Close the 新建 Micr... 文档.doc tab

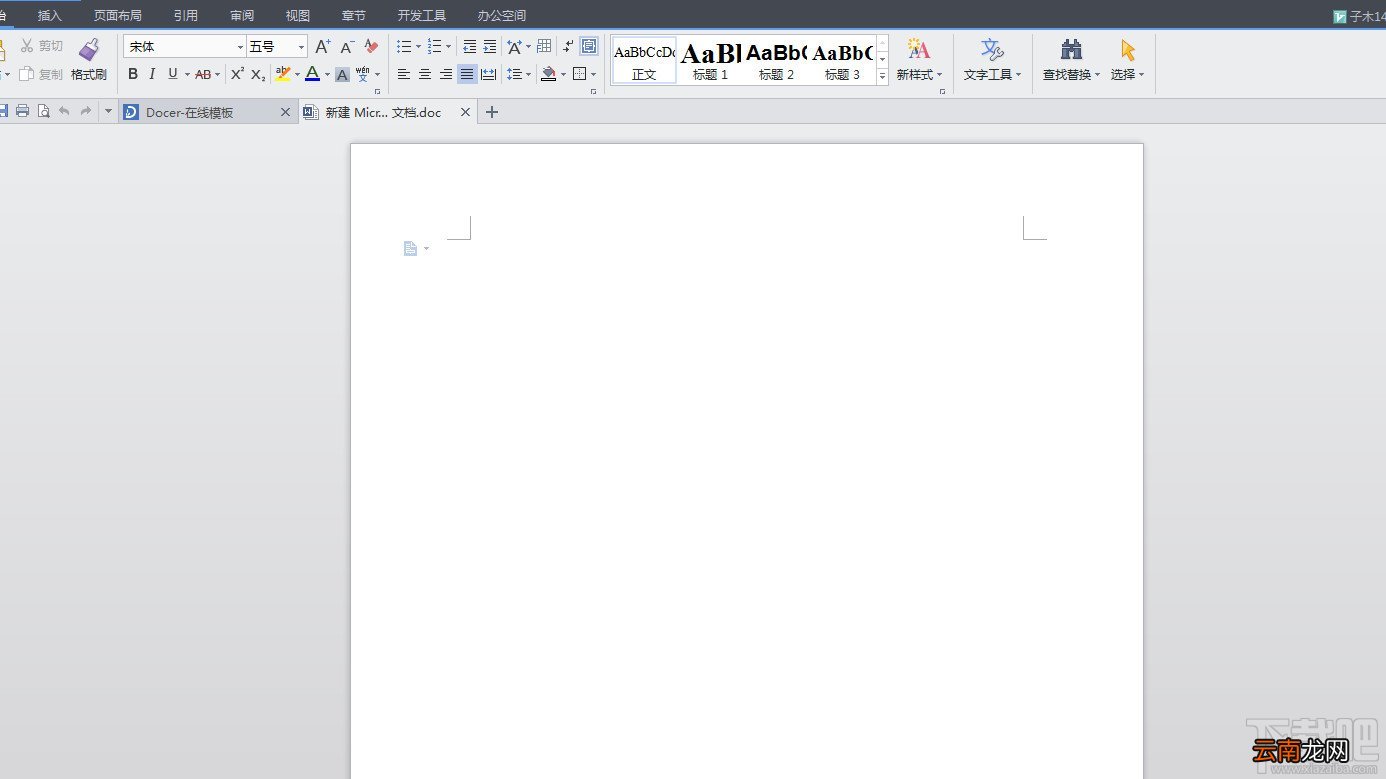465,112
